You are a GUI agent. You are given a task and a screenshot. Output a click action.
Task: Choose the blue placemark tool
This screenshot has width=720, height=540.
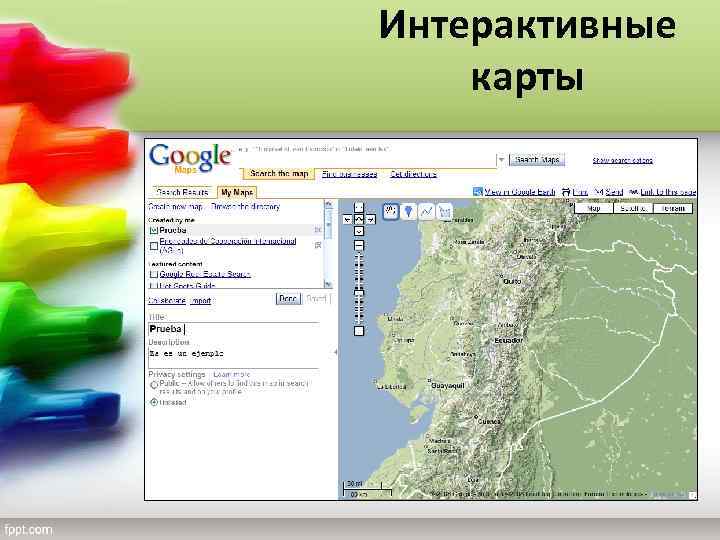[x=408, y=212]
